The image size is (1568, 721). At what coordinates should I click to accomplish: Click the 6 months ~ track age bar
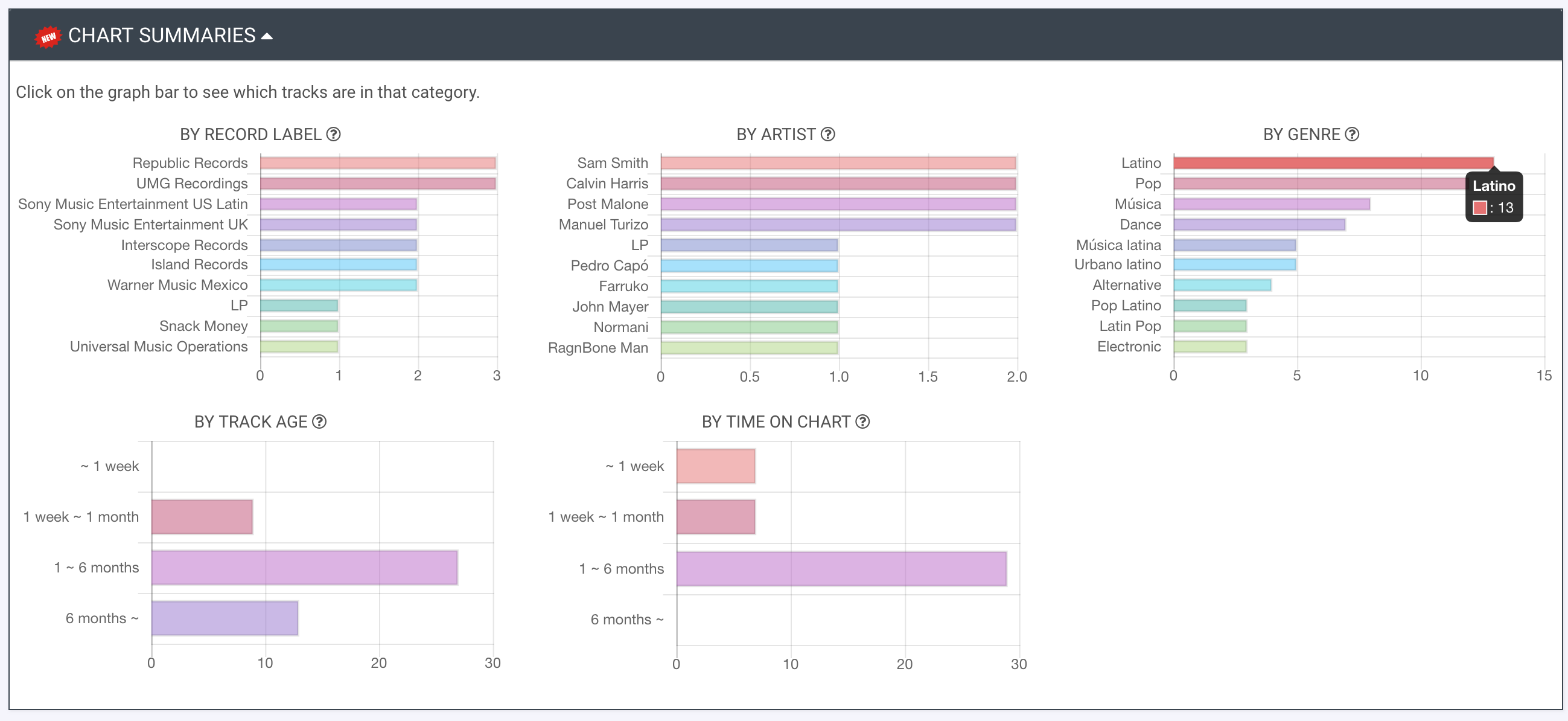[x=225, y=618]
